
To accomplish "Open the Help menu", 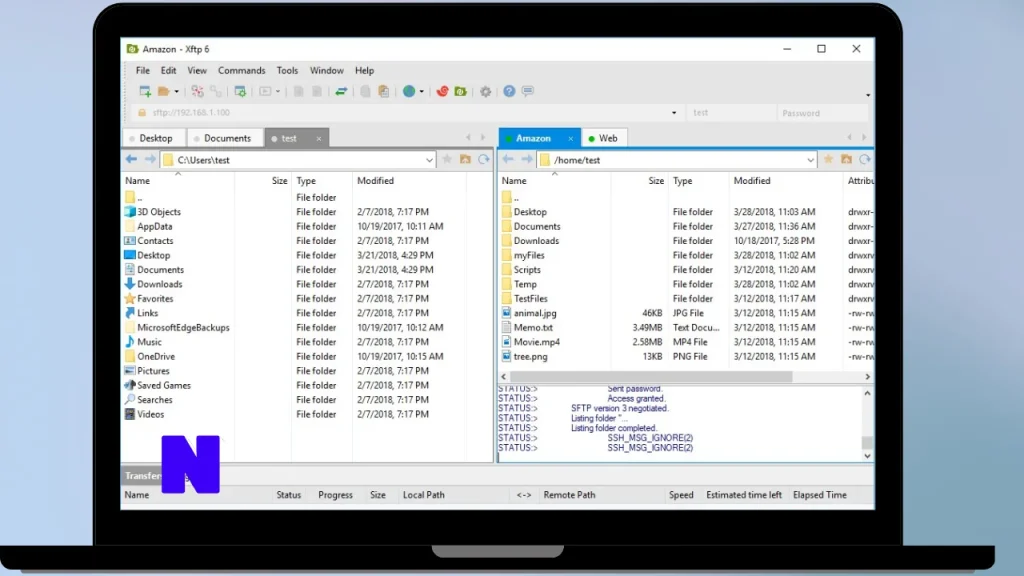I will coord(364,71).
